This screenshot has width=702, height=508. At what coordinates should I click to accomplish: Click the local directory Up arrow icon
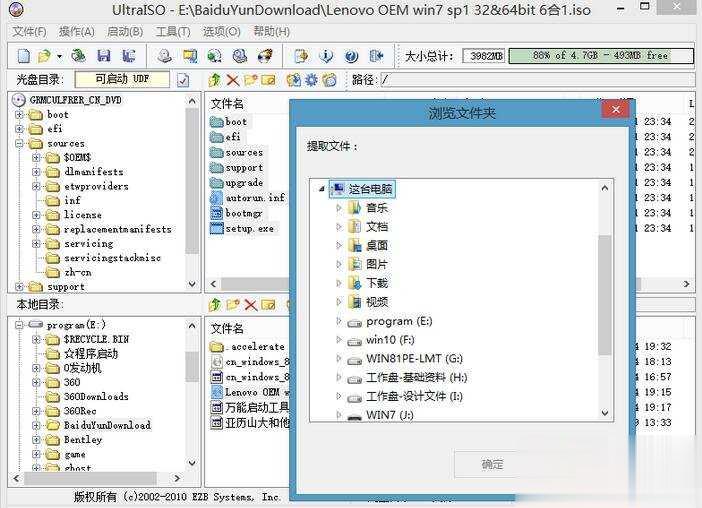(215, 305)
